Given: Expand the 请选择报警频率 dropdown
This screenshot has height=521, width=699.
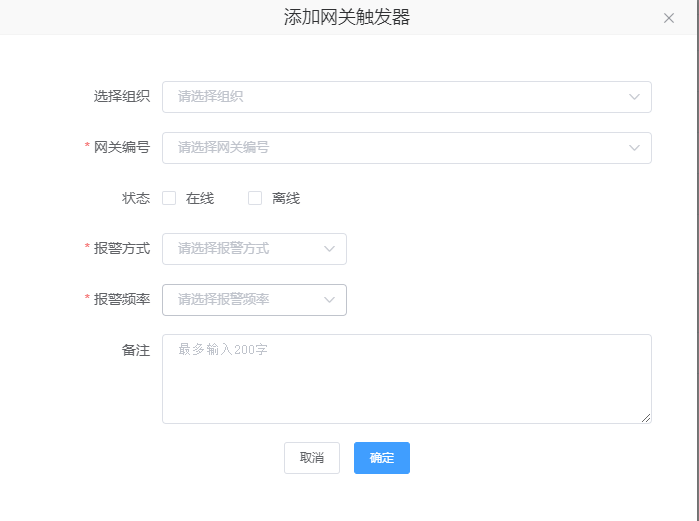Looking at the screenshot, I should point(243,300).
